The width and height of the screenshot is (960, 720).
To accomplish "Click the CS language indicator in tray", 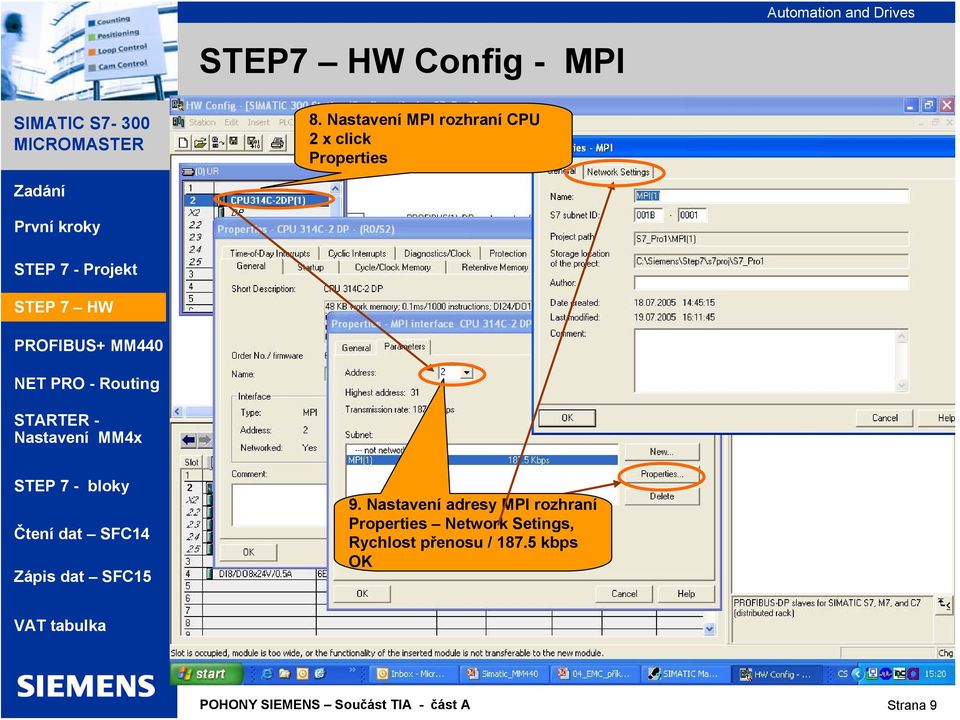I will click(x=842, y=674).
